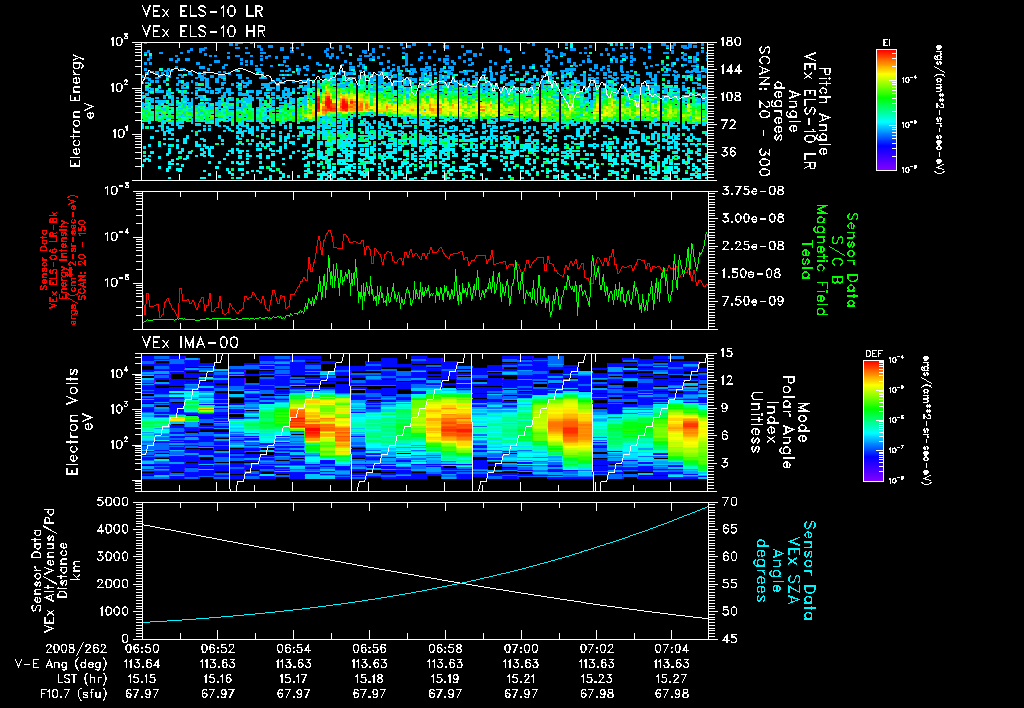The height and width of the screenshot is (708, 1024).
Task: Click the 'Polar Angle Index' axis label
Action: 779,422
